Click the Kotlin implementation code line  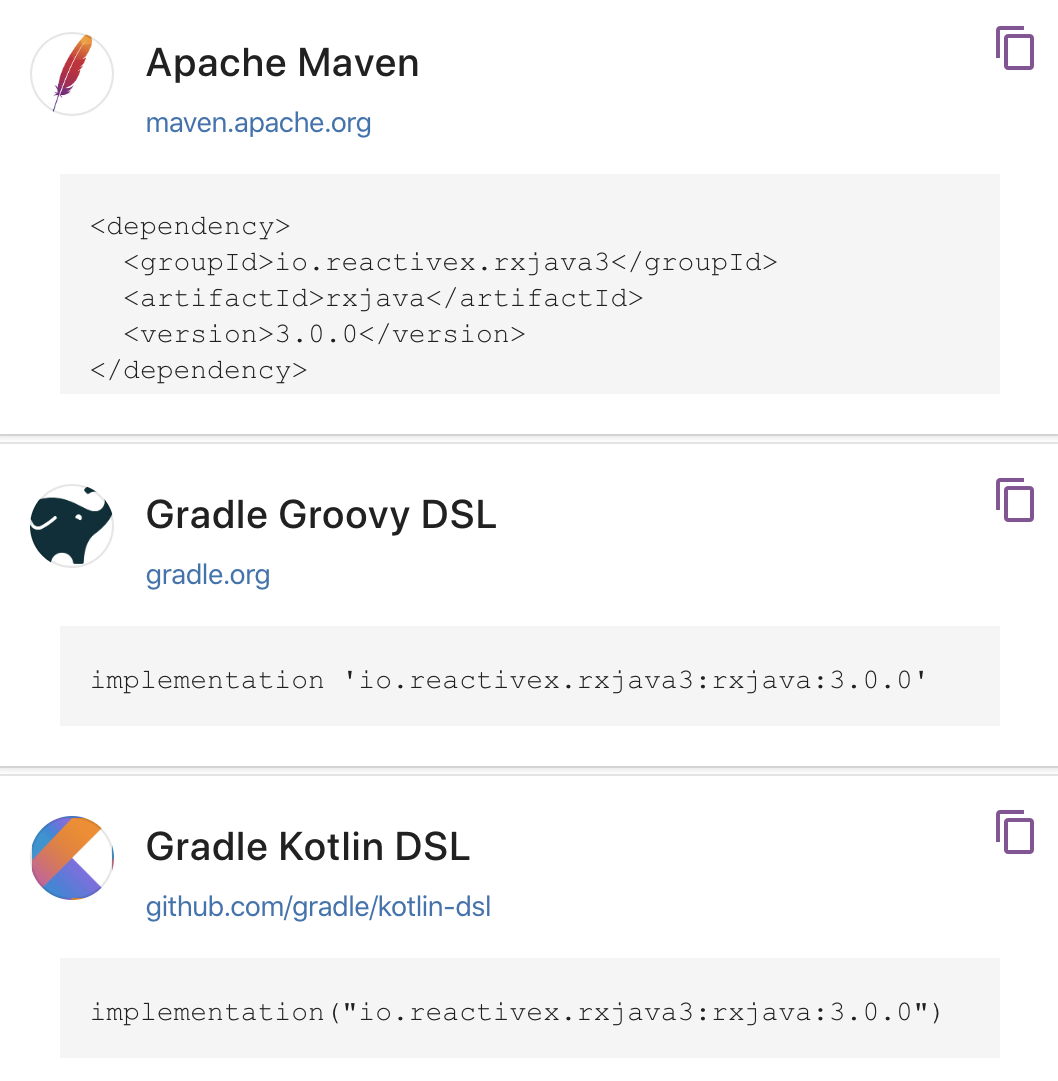(516, 1013)
